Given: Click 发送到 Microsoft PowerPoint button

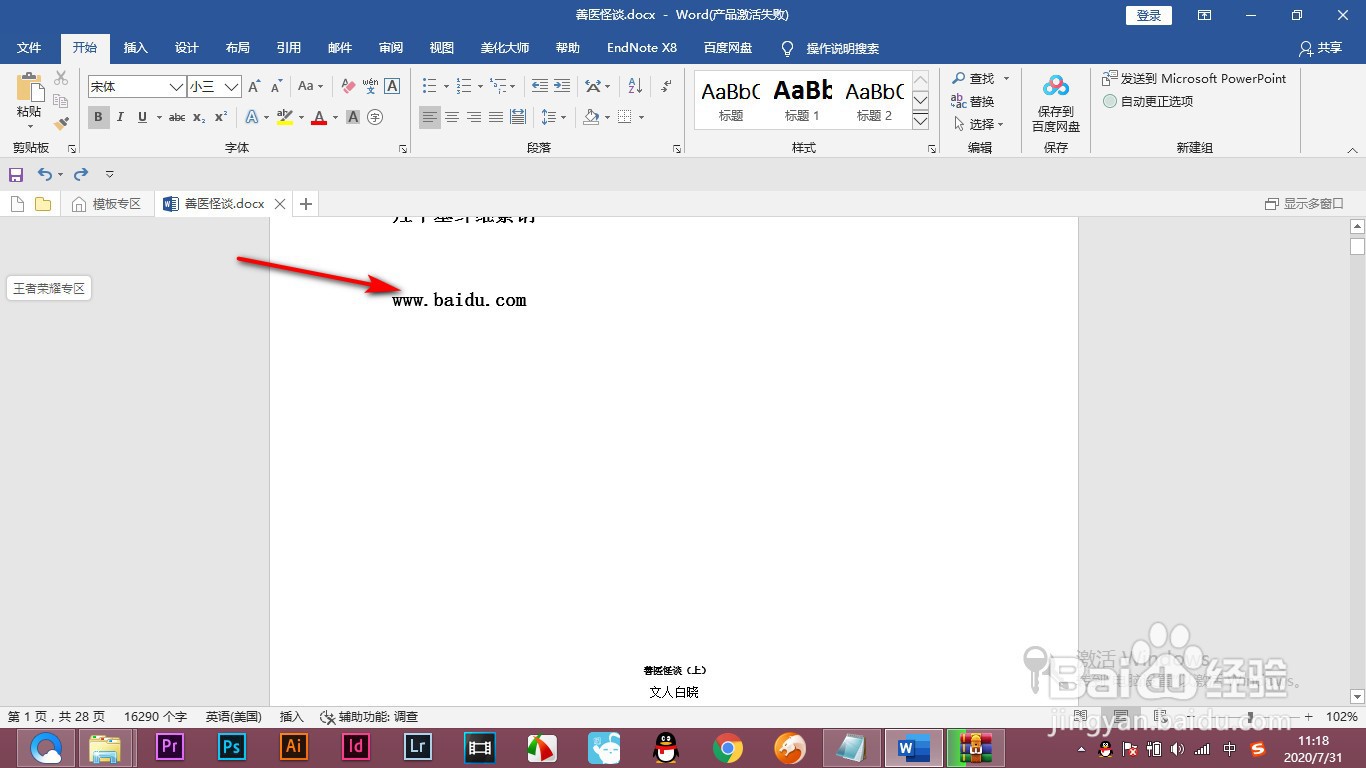Looking at the screenshot, I should point(1194,78).
